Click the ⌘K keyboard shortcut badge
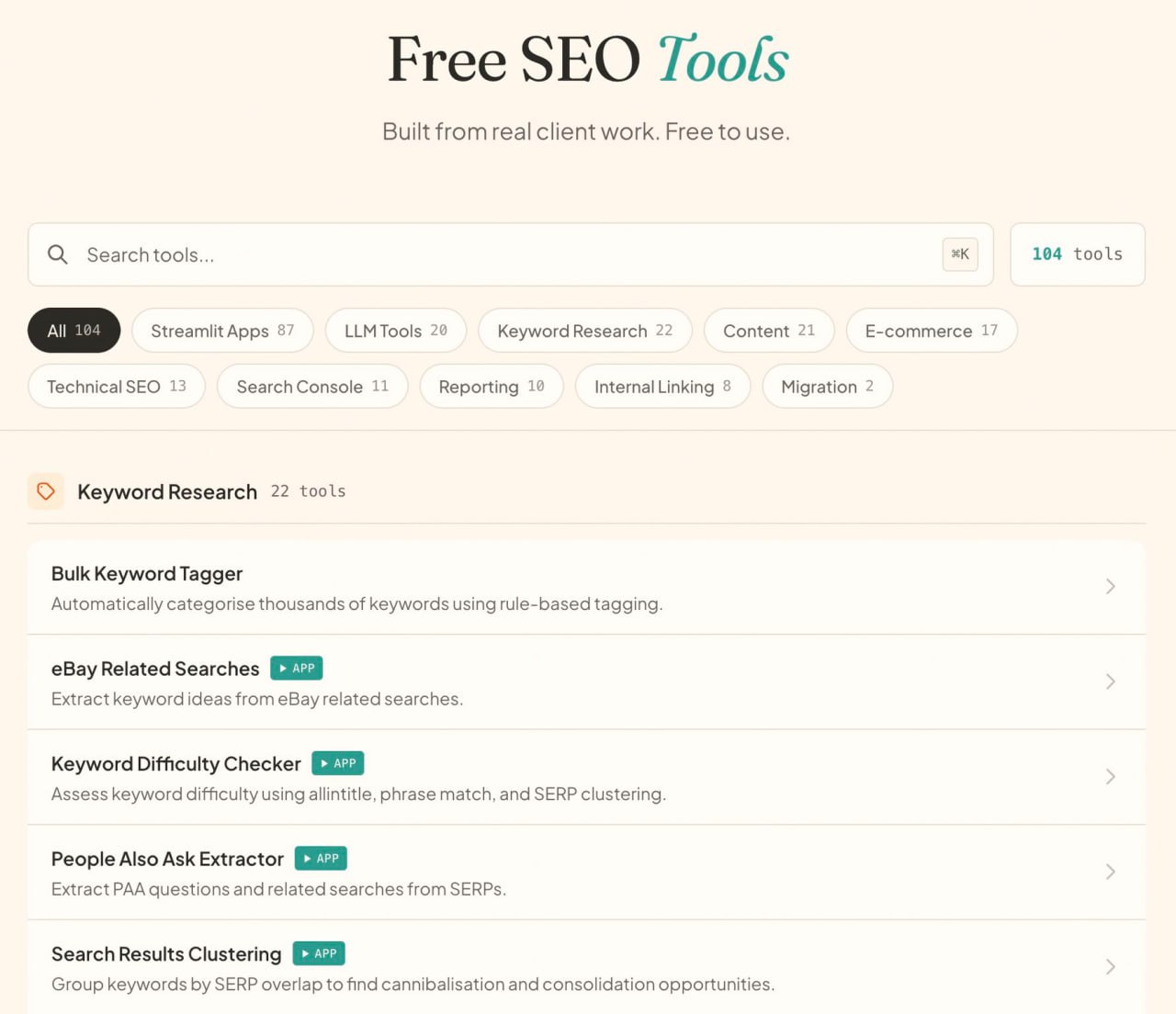Image resolution: width=1176 pixels, height=1014 pixels. pos(960,254)
